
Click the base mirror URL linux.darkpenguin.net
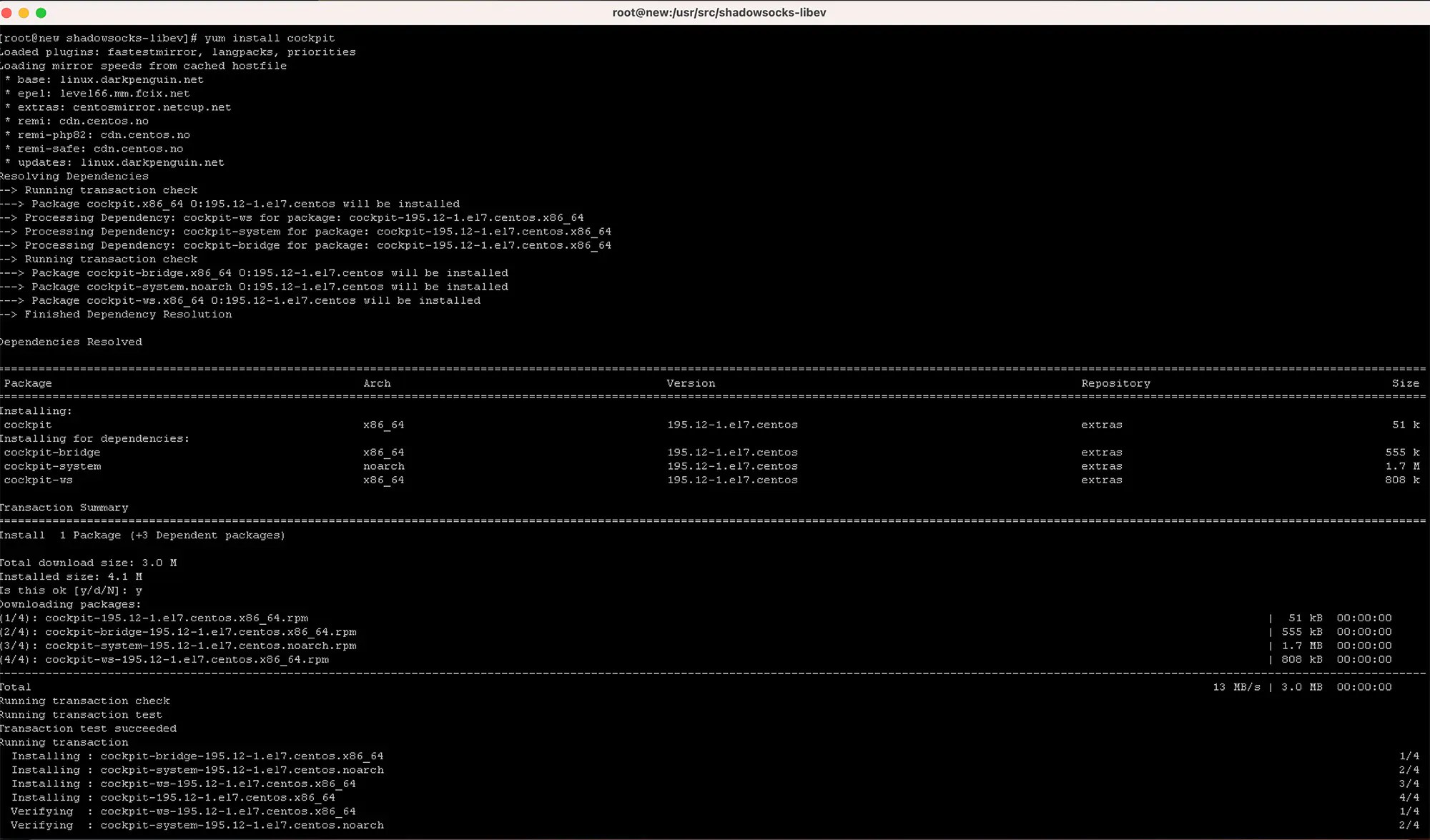132,79
